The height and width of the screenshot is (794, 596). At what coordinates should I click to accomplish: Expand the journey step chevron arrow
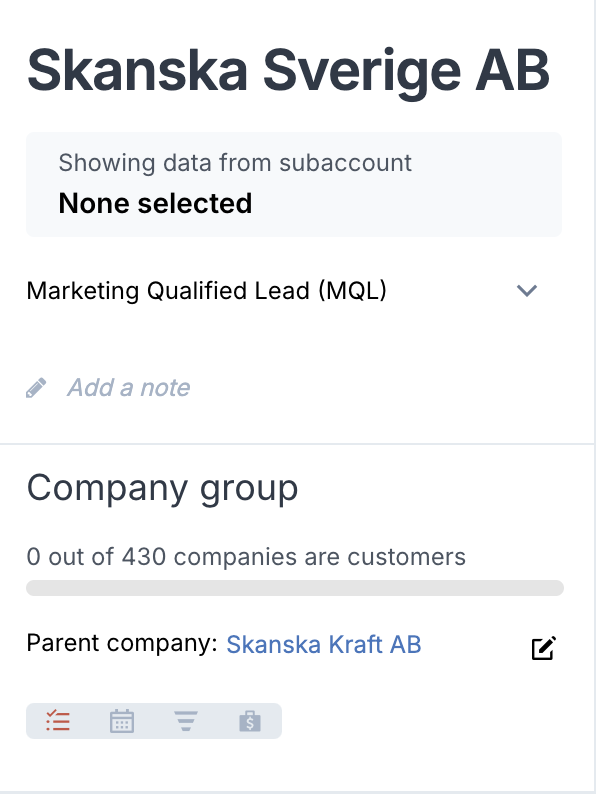527,291
